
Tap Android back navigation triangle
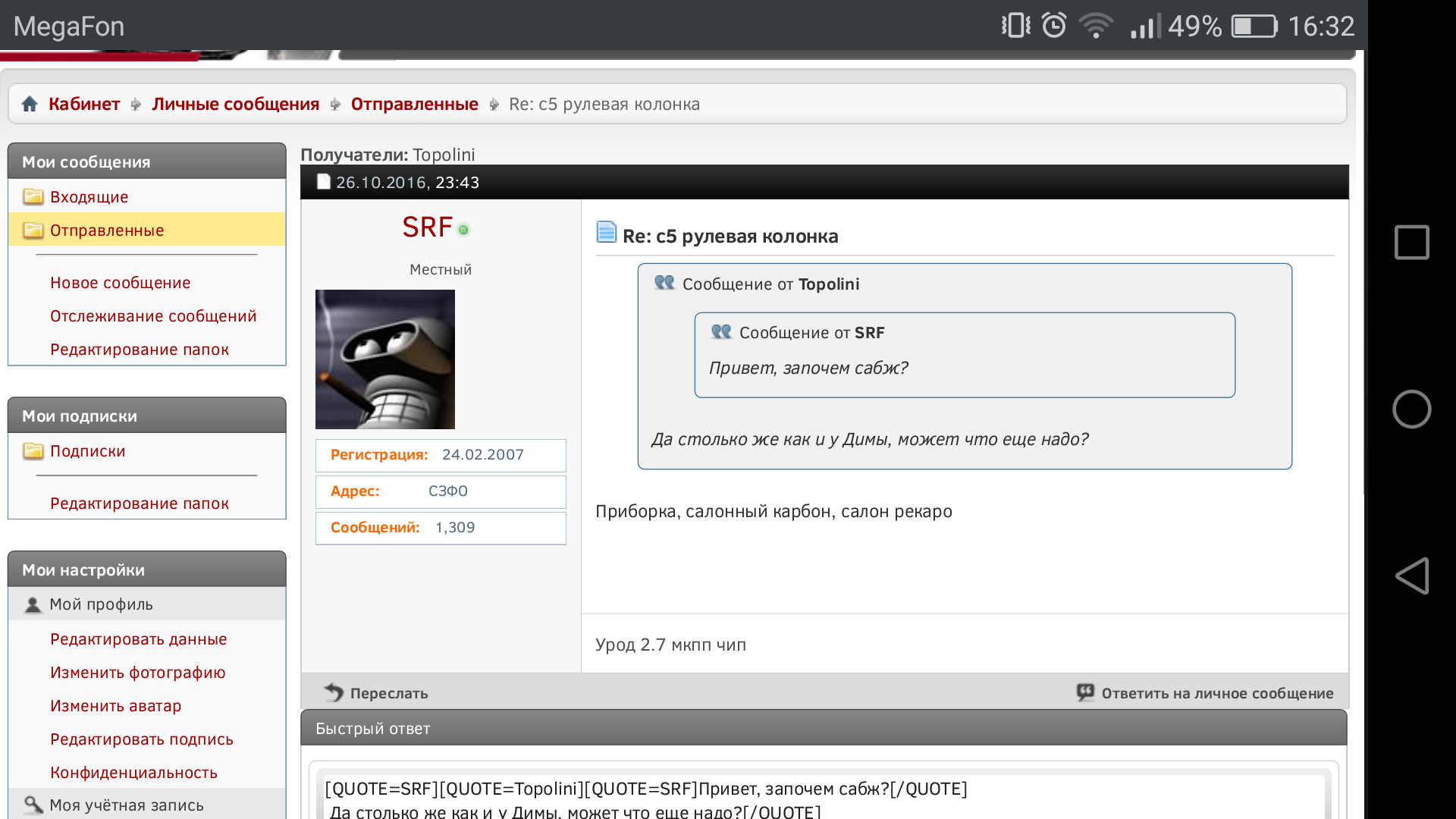(1411, 576)
